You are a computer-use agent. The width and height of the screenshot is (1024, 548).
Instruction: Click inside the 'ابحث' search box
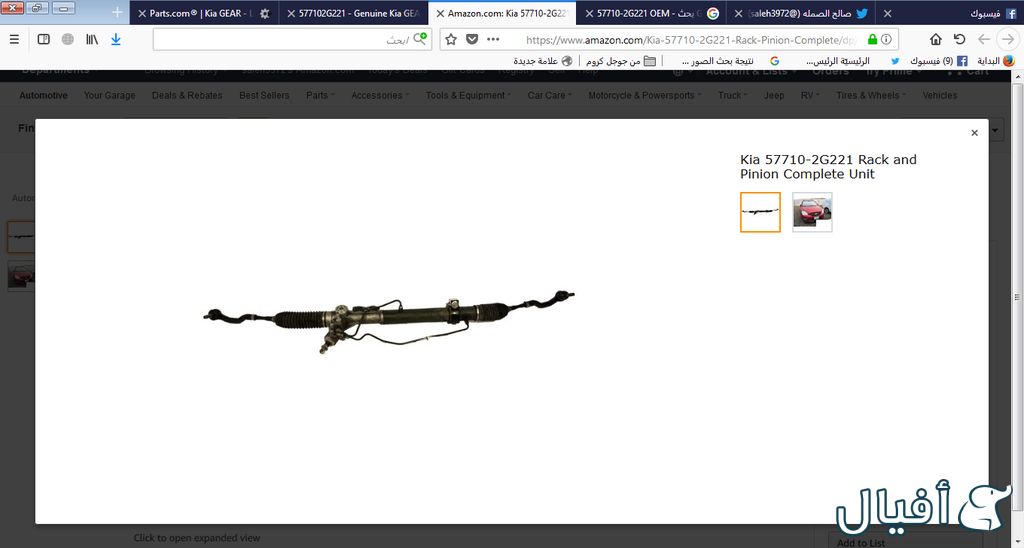tap(290, 39)
